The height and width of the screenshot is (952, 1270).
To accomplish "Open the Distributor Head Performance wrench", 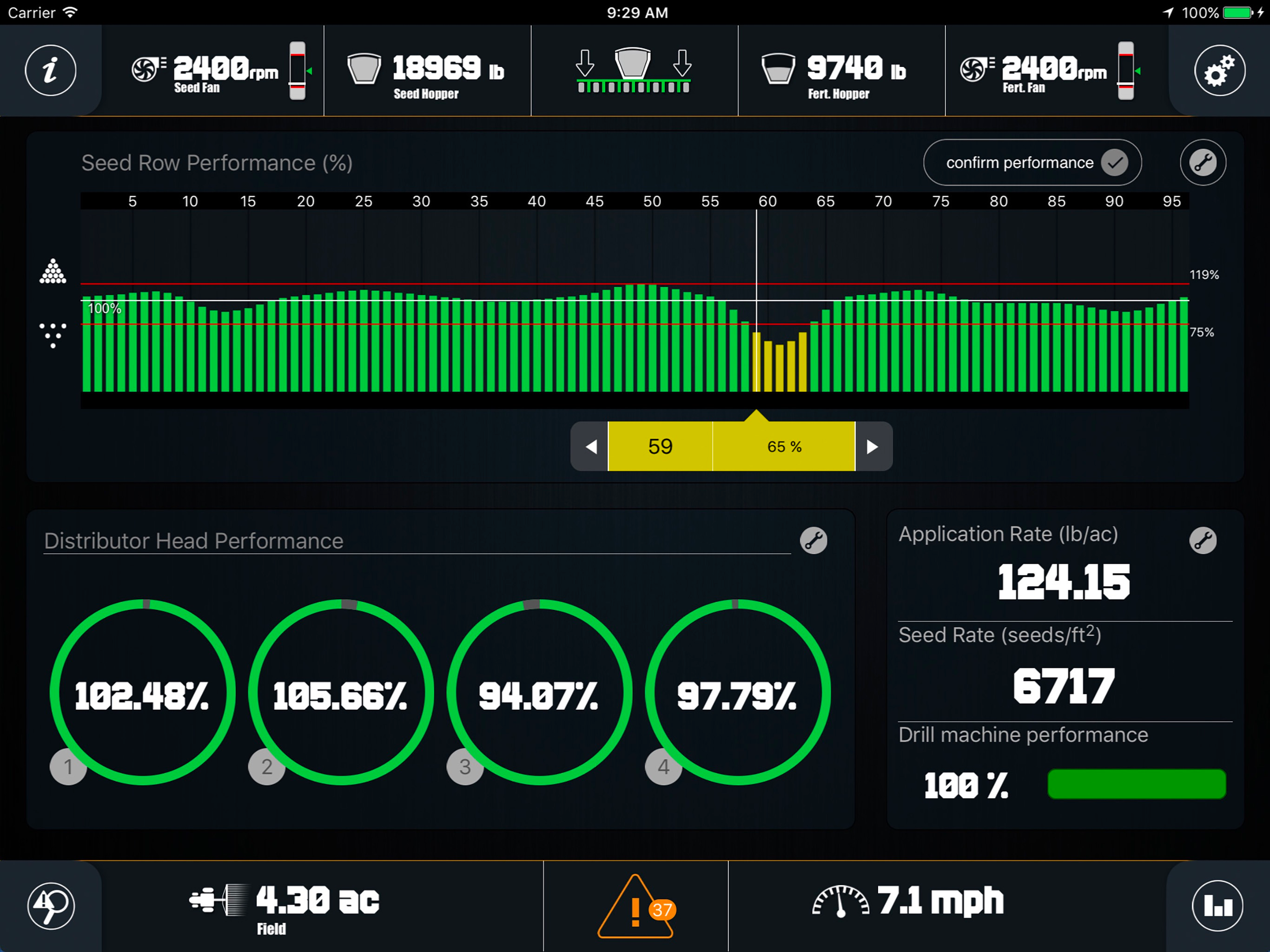I will [x=814, y=540].
